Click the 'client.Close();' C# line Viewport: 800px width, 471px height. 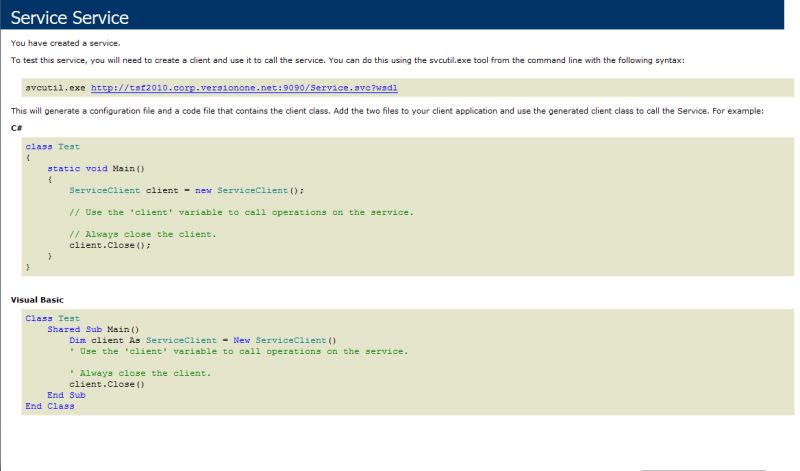coord(110,245)
